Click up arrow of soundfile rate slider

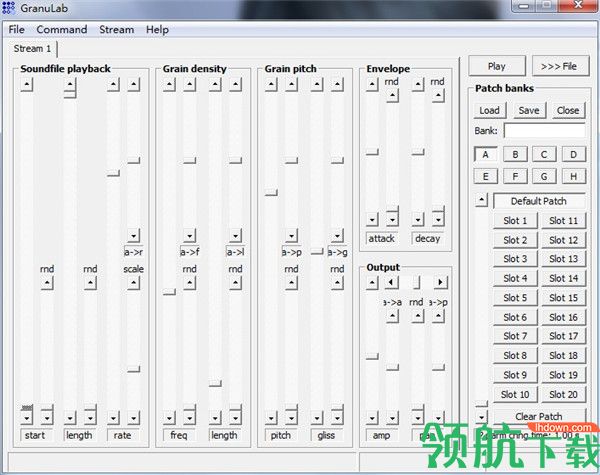(x=113, y=84)
